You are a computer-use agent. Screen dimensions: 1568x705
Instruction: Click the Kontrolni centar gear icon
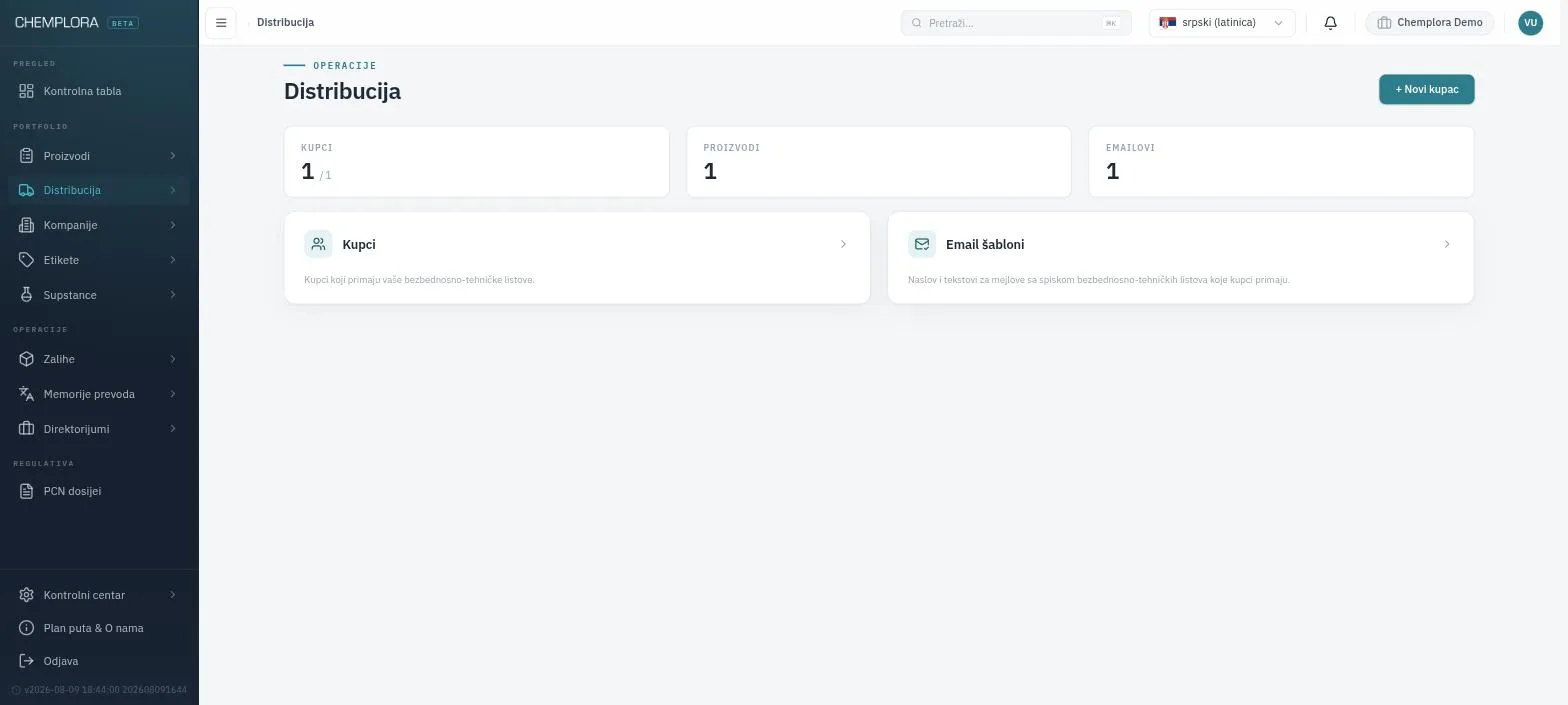pos(27,595)
